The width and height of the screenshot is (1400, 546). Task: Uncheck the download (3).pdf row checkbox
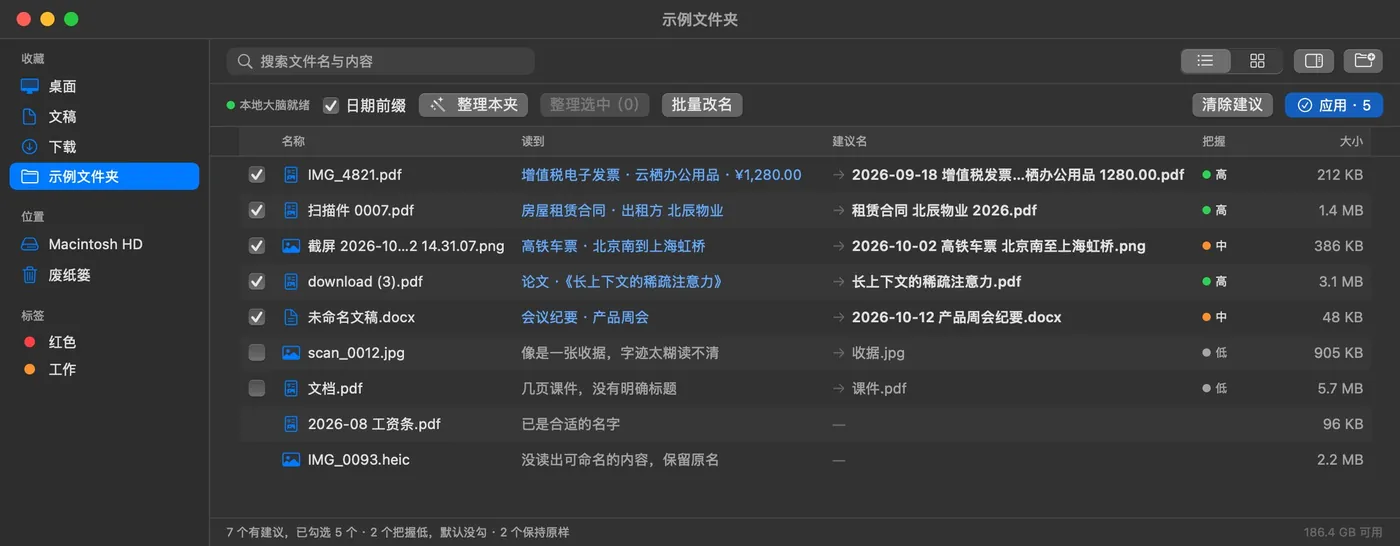(257, 282)
